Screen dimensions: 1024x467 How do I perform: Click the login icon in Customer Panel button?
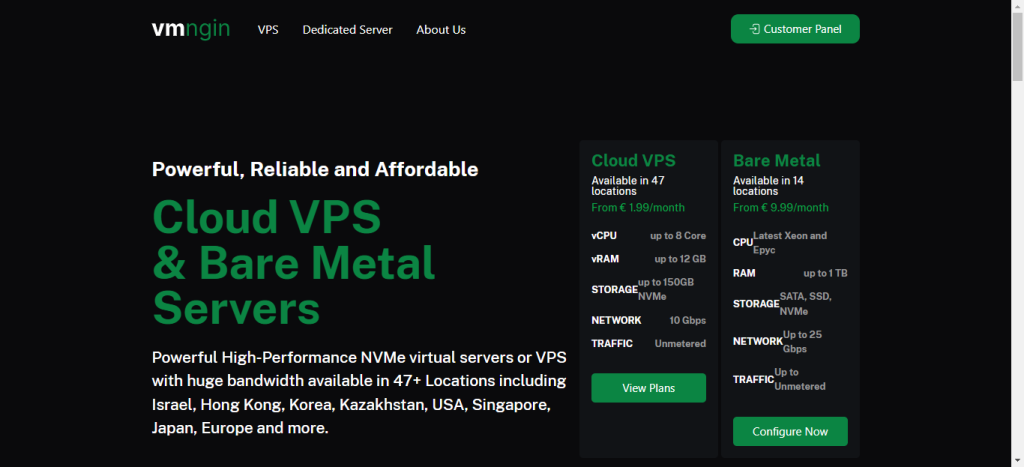pyautogui.click(x=754, y=29)
